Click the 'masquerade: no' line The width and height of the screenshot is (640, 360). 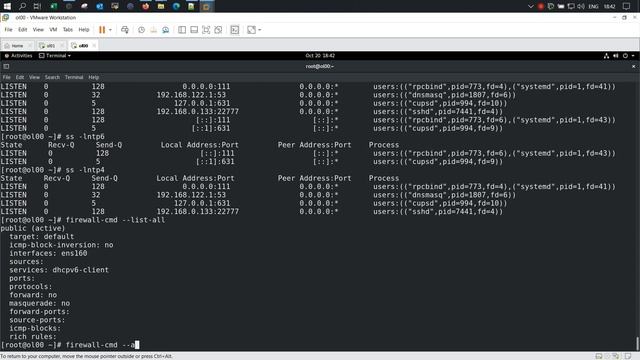coord(40,303)
